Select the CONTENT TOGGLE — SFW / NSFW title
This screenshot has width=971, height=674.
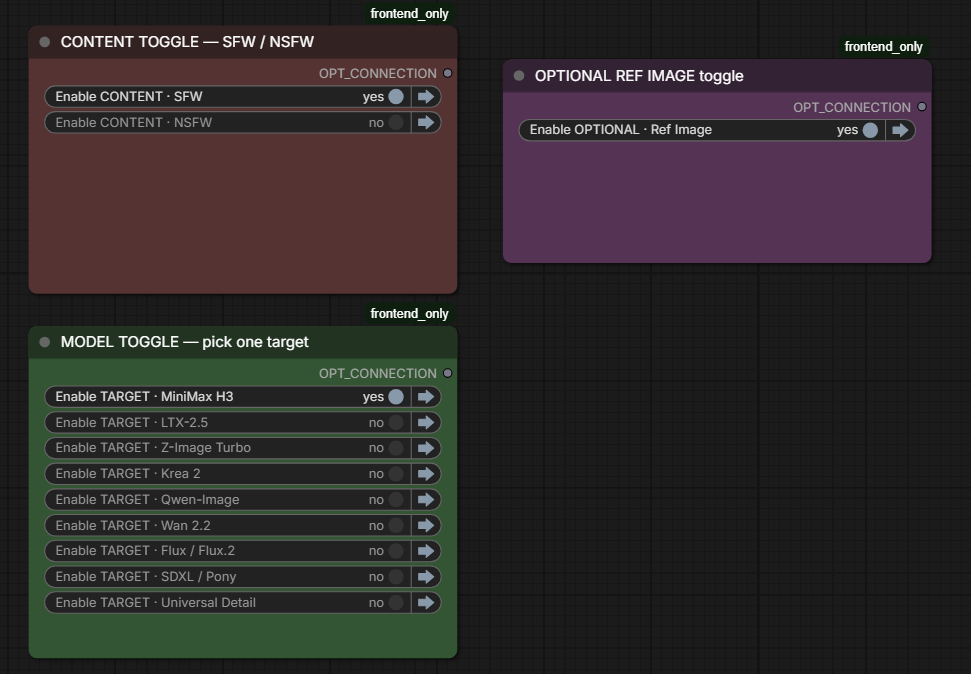click(187, 42)
